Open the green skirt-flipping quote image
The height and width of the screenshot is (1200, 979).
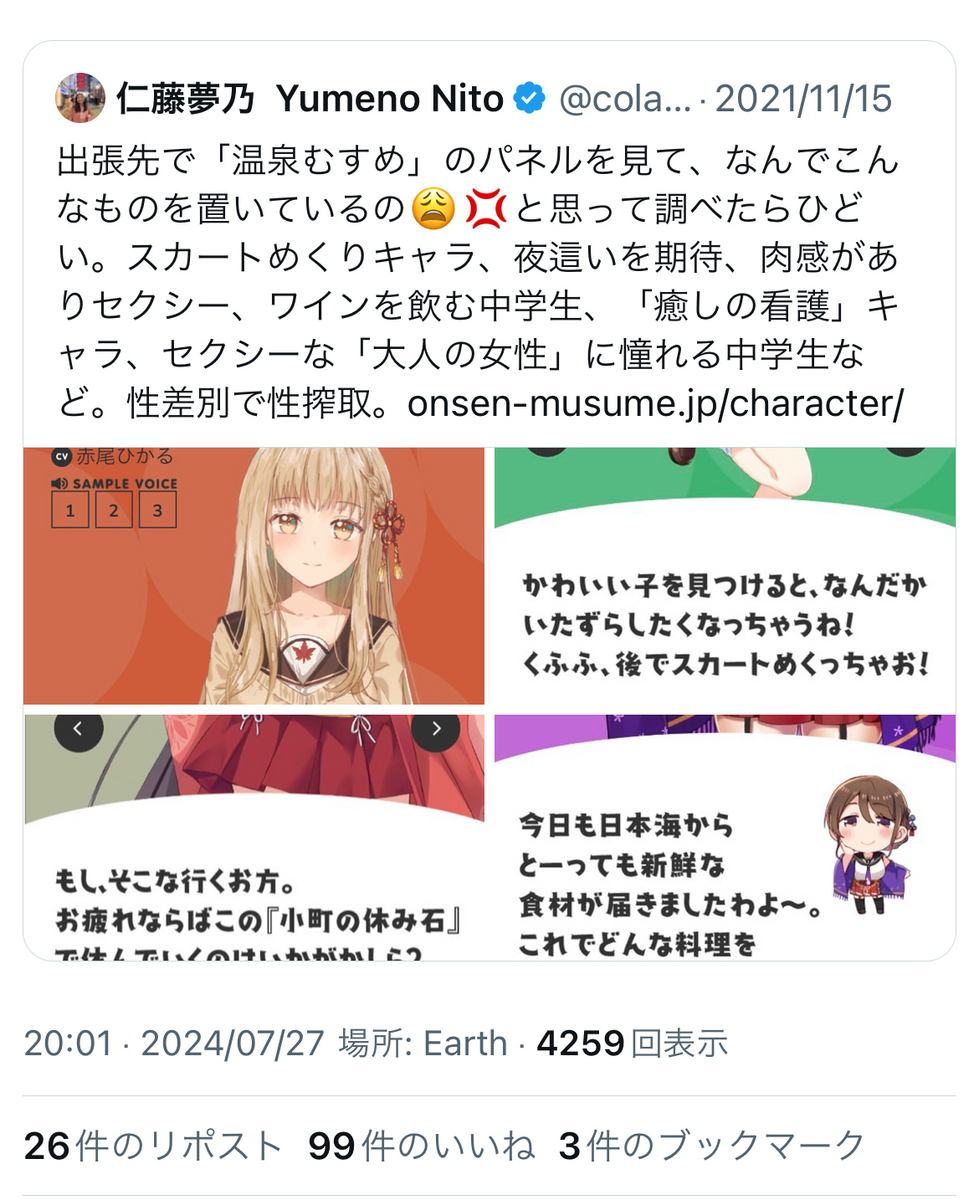point(725,576)
